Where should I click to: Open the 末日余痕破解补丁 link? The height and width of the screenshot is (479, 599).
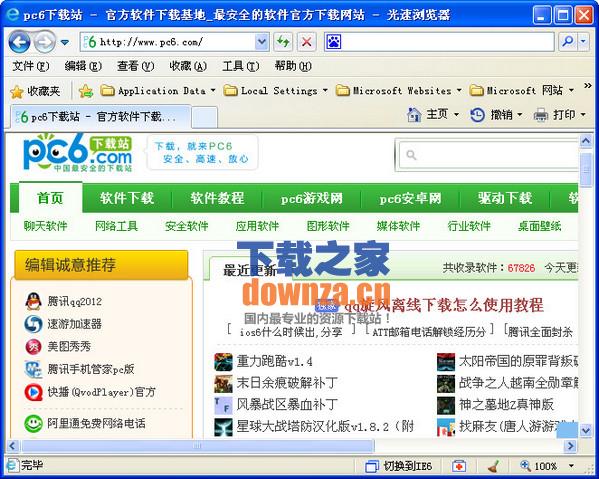(x=287, y=383)
